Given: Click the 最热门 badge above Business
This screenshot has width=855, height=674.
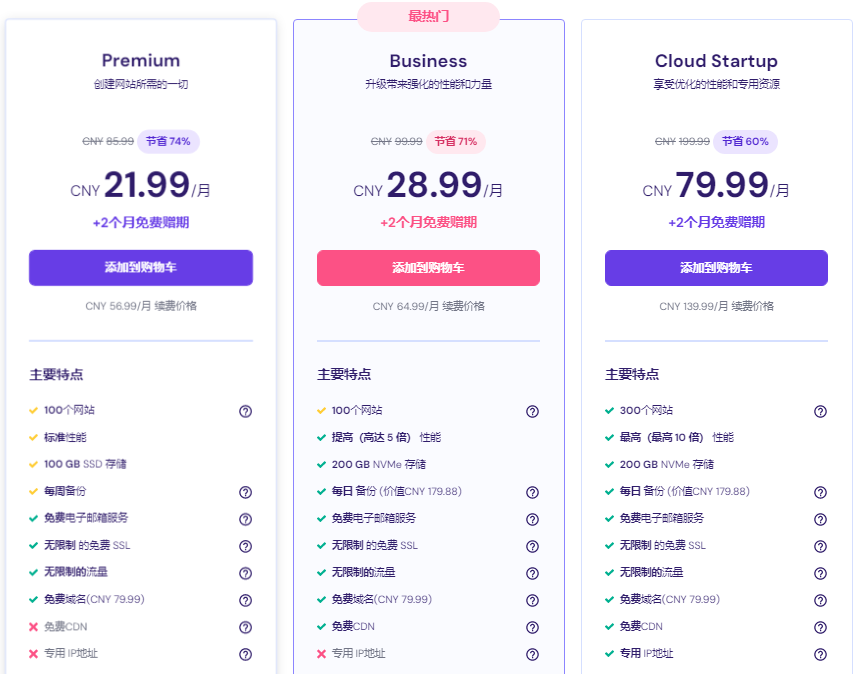Looking at the screenshot, I should coord(428,16).
